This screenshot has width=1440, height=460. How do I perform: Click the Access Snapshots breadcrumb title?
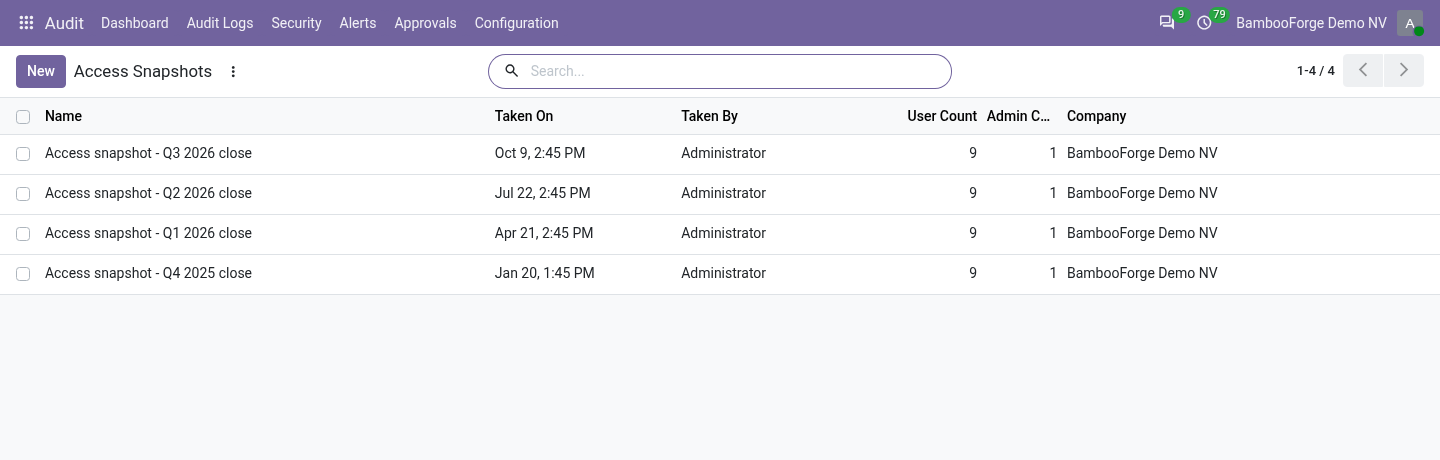[x=143, y=71]
